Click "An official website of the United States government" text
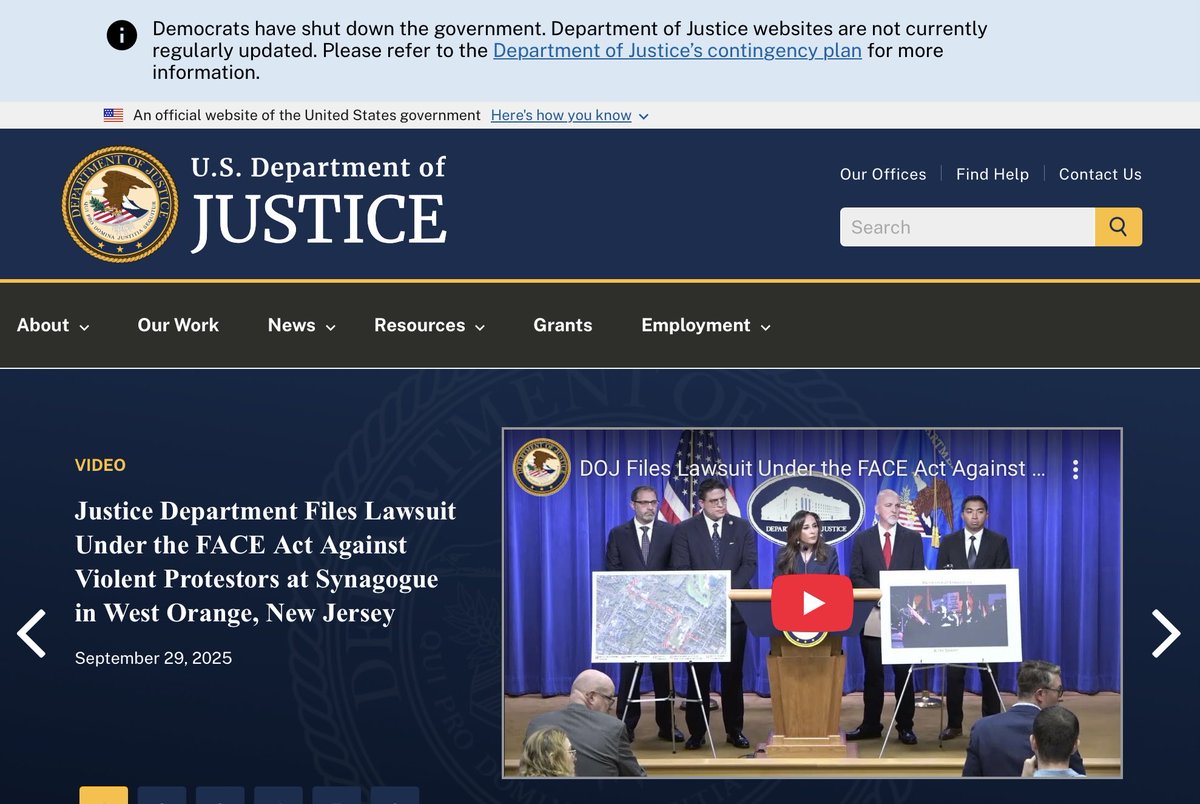 pos(307,115)
